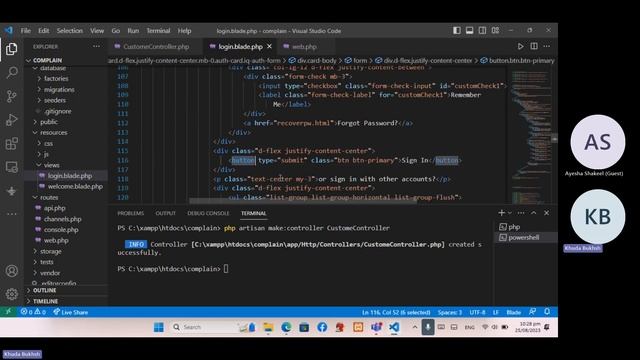Toggle secondary side bar layout icon
Image resolution: width=640 pixels, height=360 pixels.
[482, 30]
